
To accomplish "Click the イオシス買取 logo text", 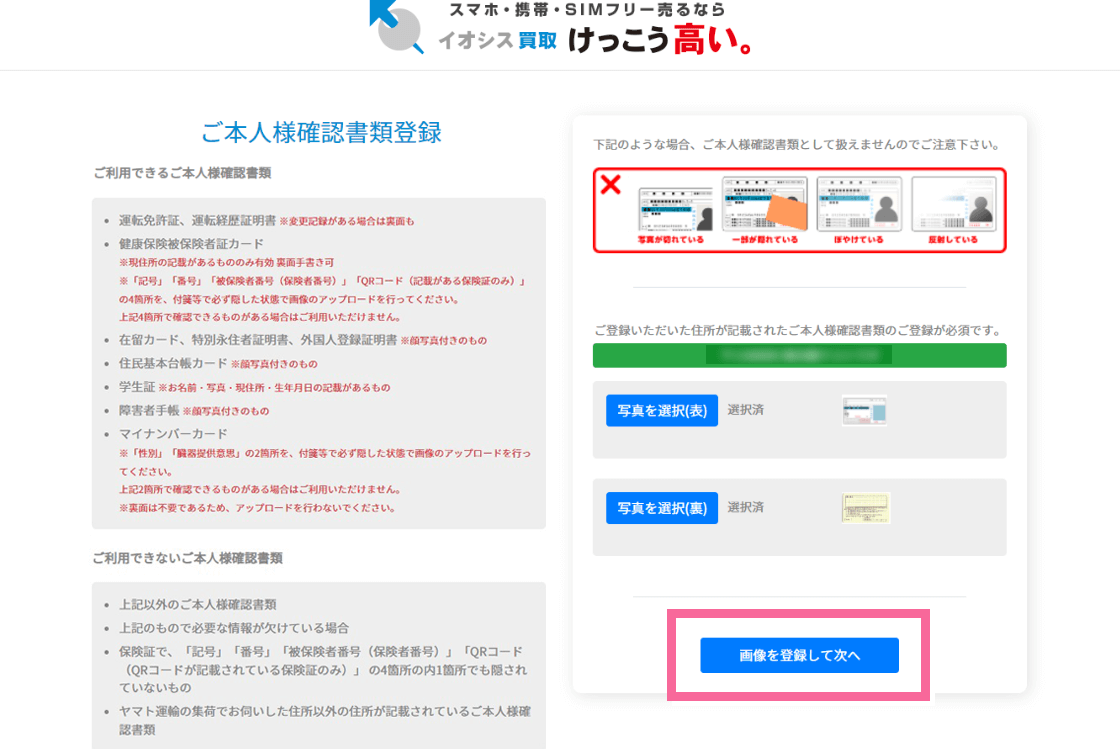I will (497, 41).
